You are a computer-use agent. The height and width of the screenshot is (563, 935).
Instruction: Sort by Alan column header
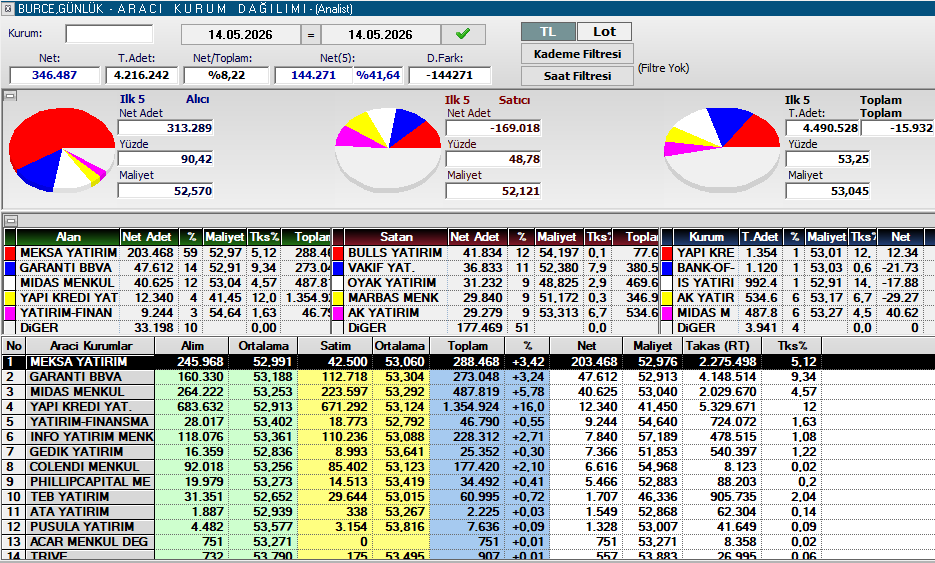point(68,237)
